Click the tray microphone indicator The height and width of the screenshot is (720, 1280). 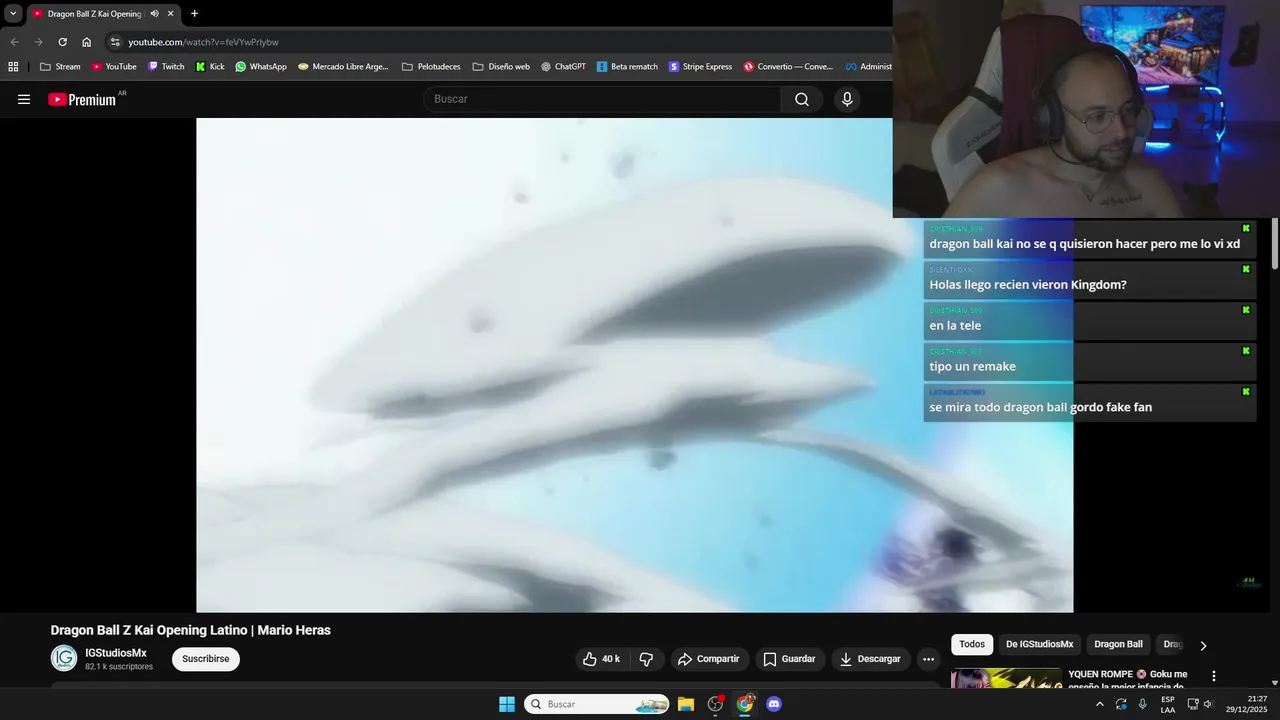[1143, 704]
